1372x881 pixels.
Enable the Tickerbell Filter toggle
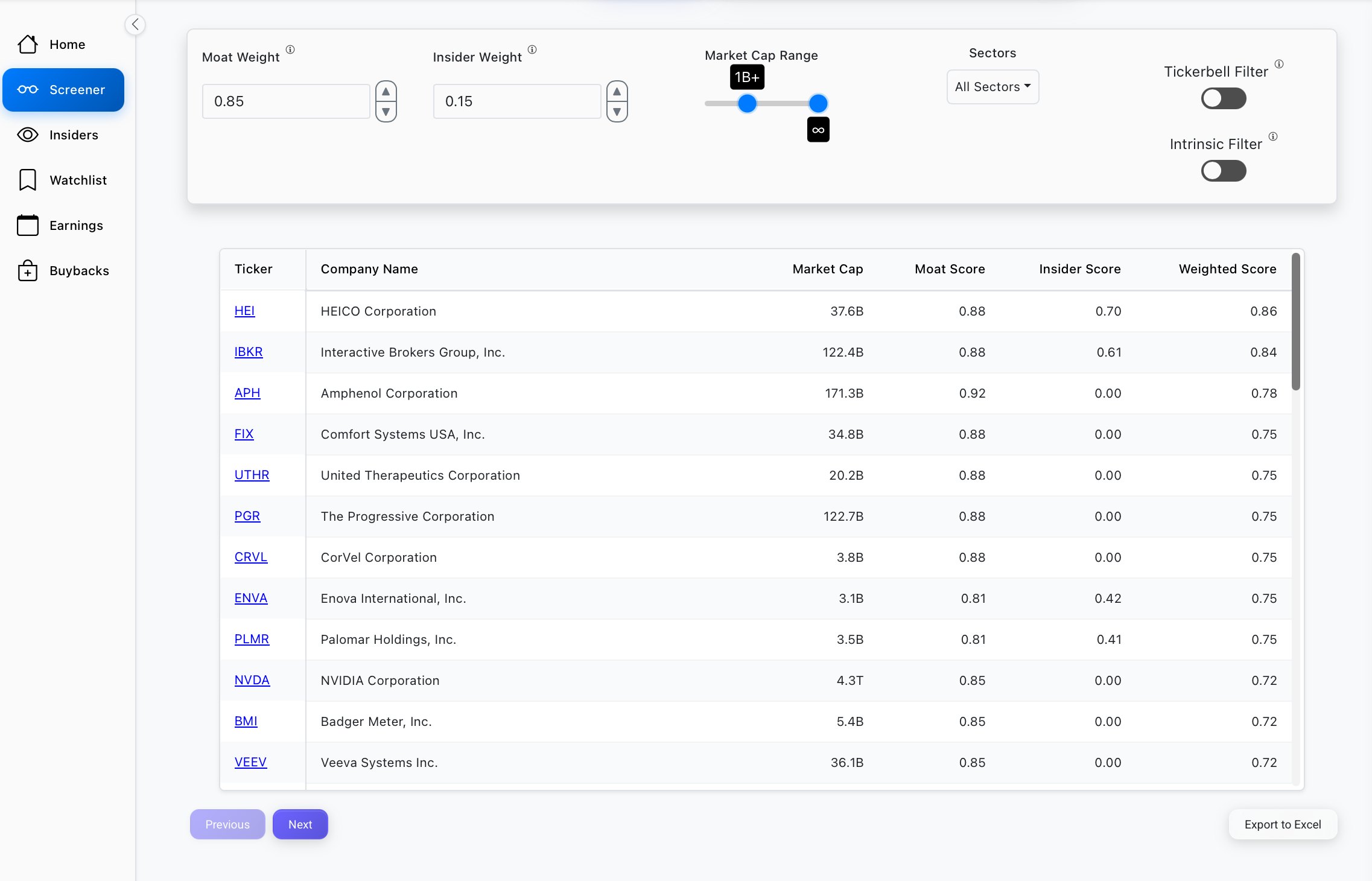[1224, 98]
